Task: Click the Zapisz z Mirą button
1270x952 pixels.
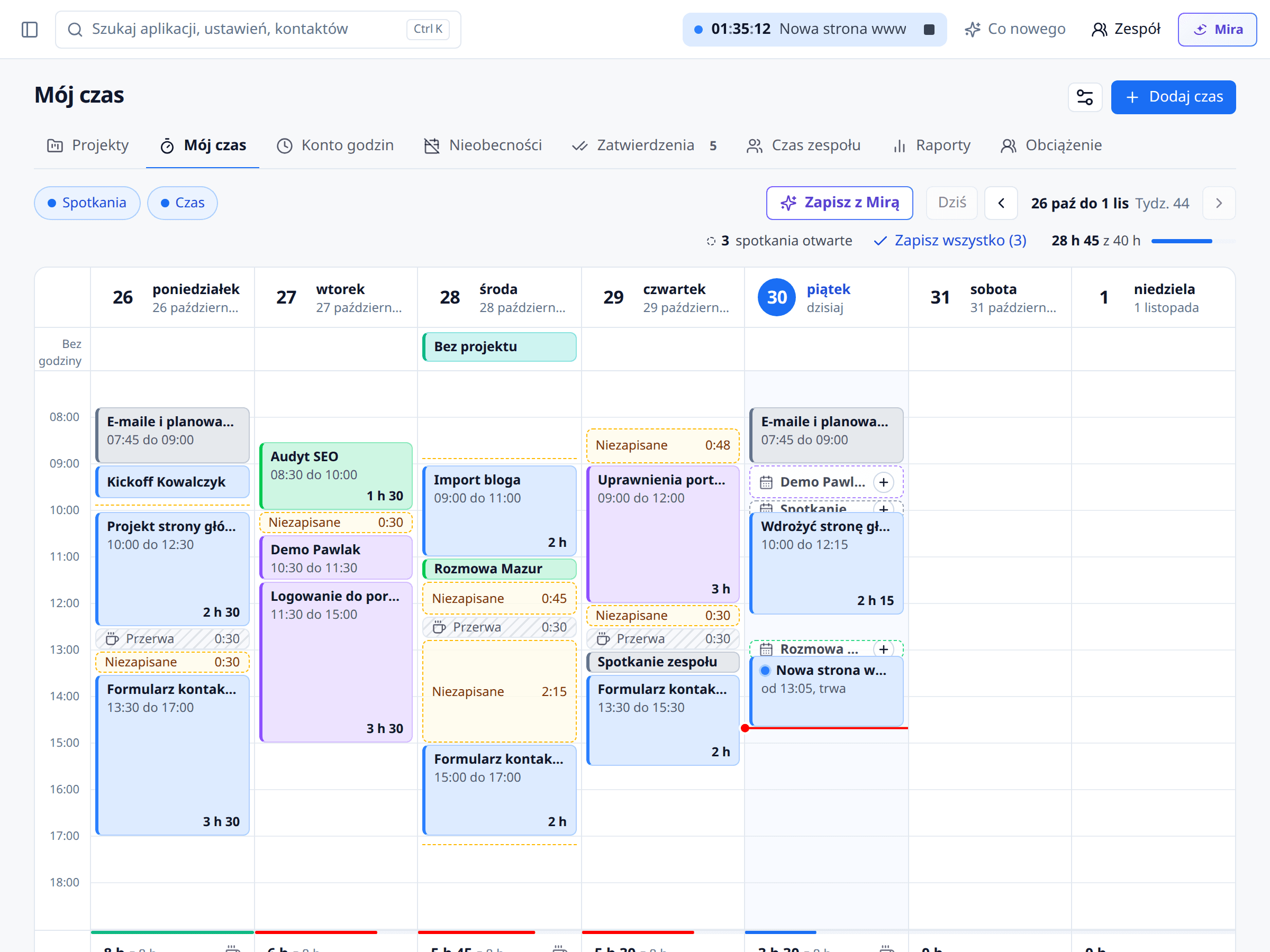Action: (839, 203)
